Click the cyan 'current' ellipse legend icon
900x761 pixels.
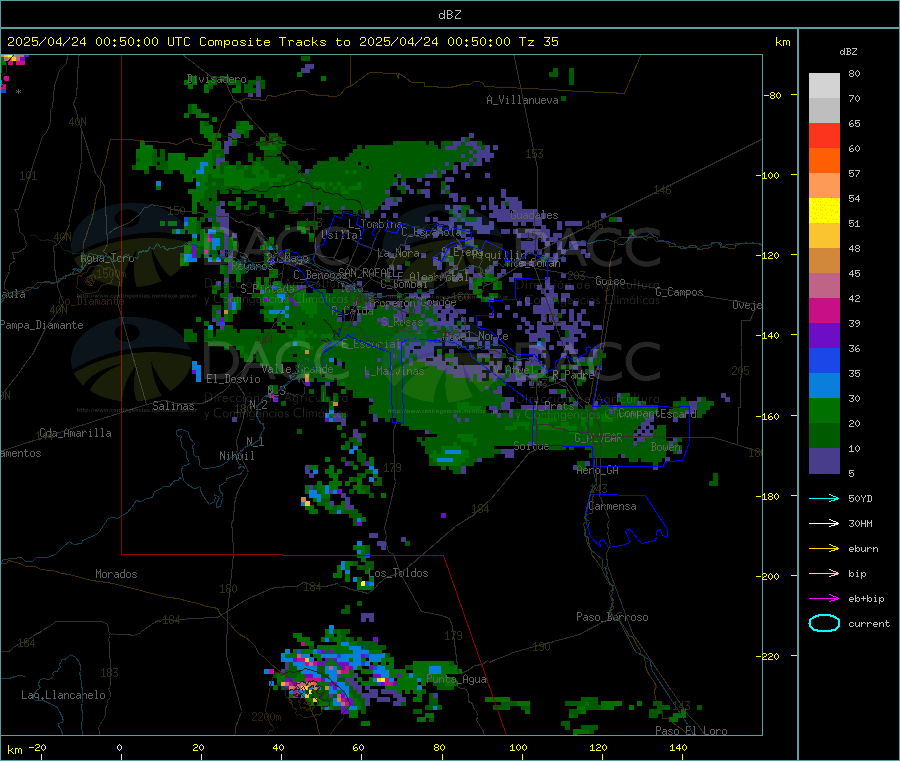(824, 623)
